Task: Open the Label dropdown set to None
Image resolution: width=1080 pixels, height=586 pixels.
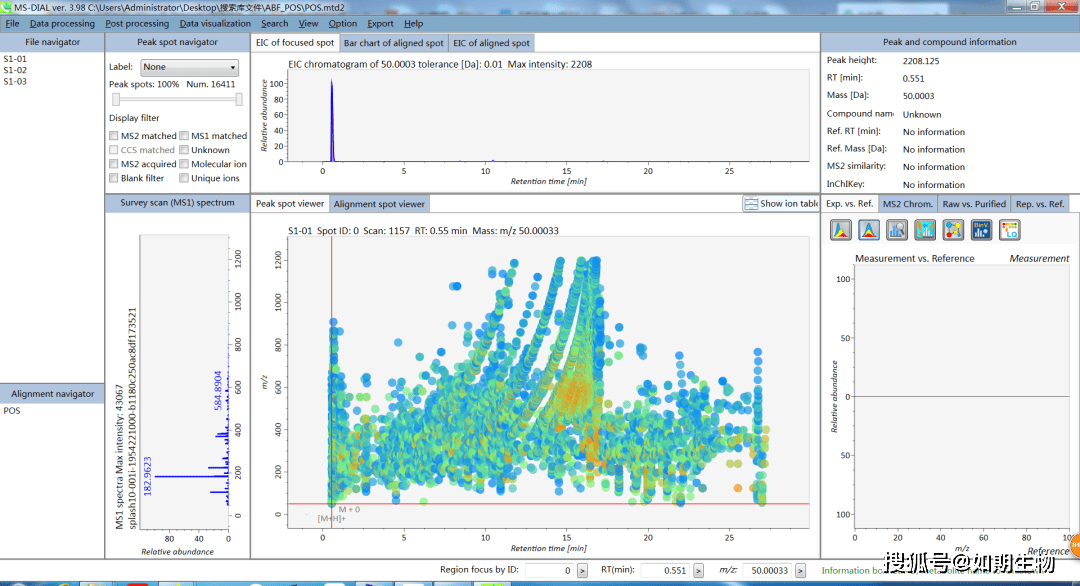Action: click(188, 67)
